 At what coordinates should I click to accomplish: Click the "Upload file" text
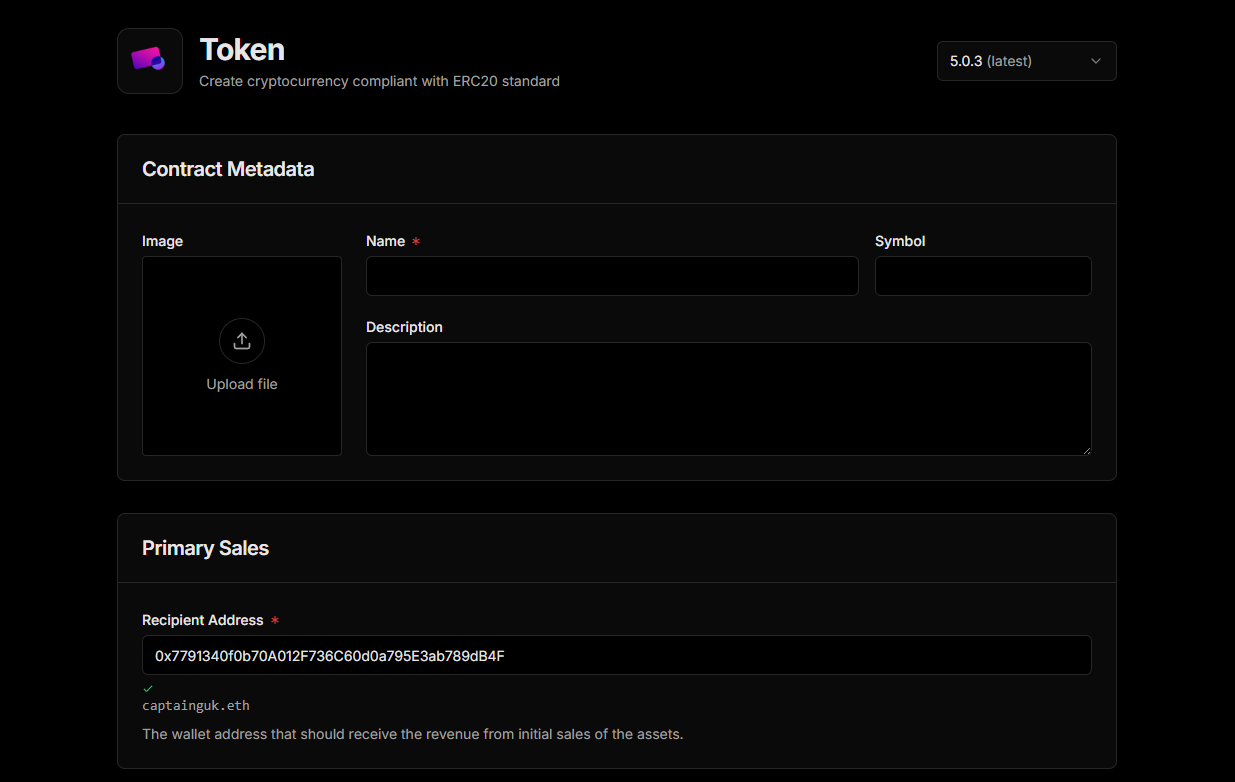242,384
